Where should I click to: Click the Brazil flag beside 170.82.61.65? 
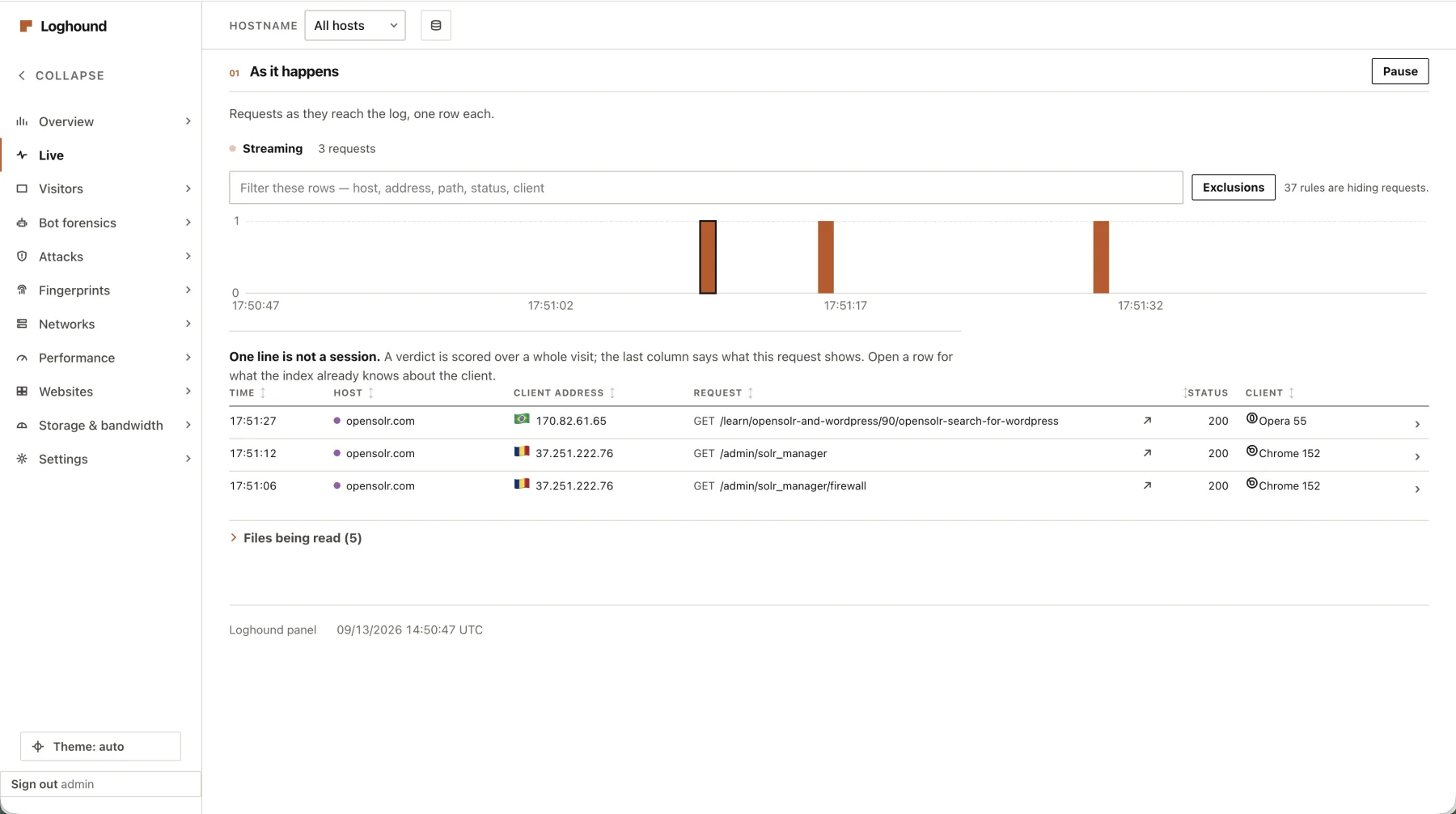522,419
